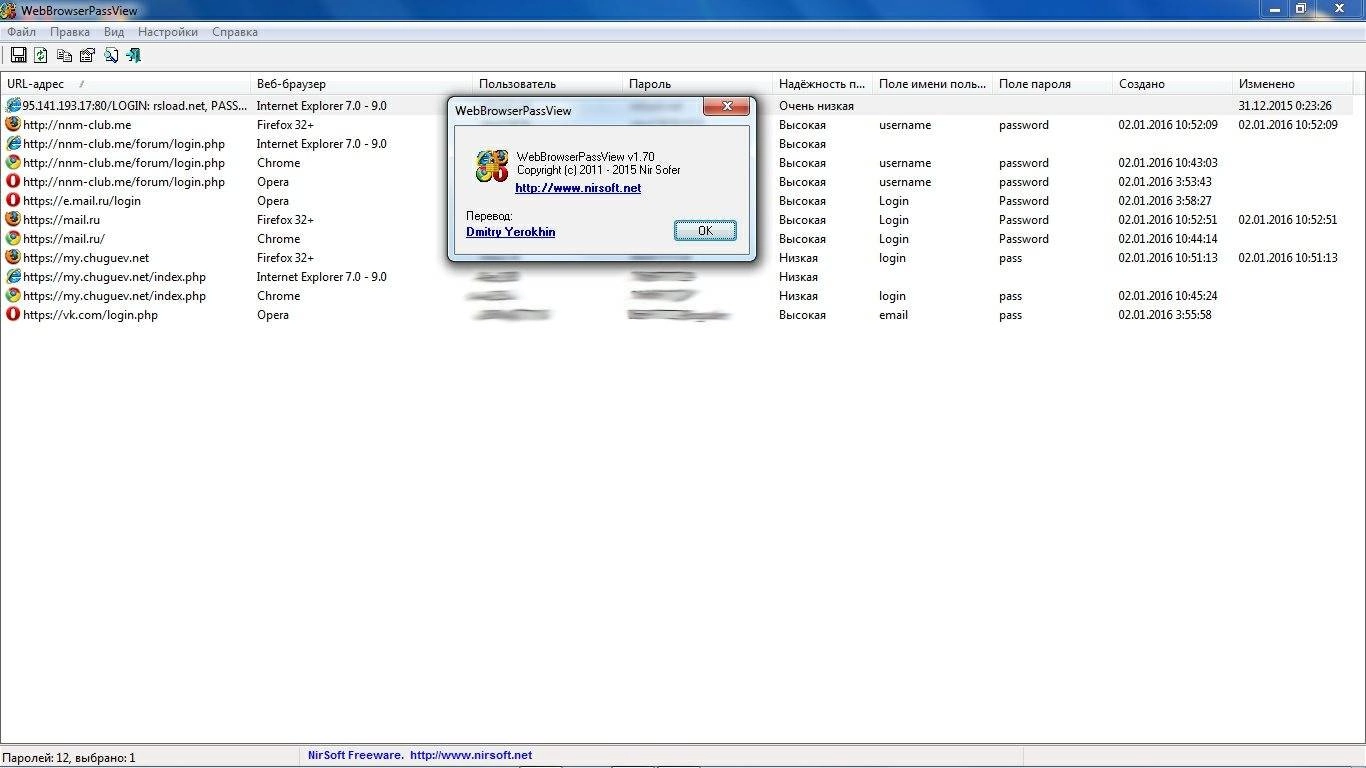Sort by the Пароль column header

point(697,84)
